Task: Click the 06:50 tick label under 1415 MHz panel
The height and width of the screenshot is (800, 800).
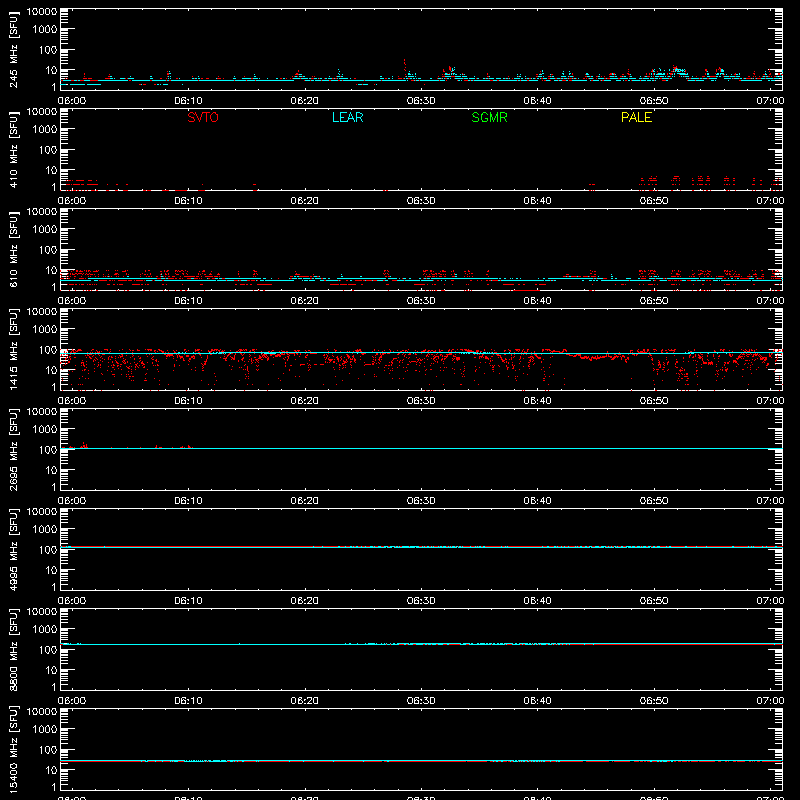Action: (654, 401)
